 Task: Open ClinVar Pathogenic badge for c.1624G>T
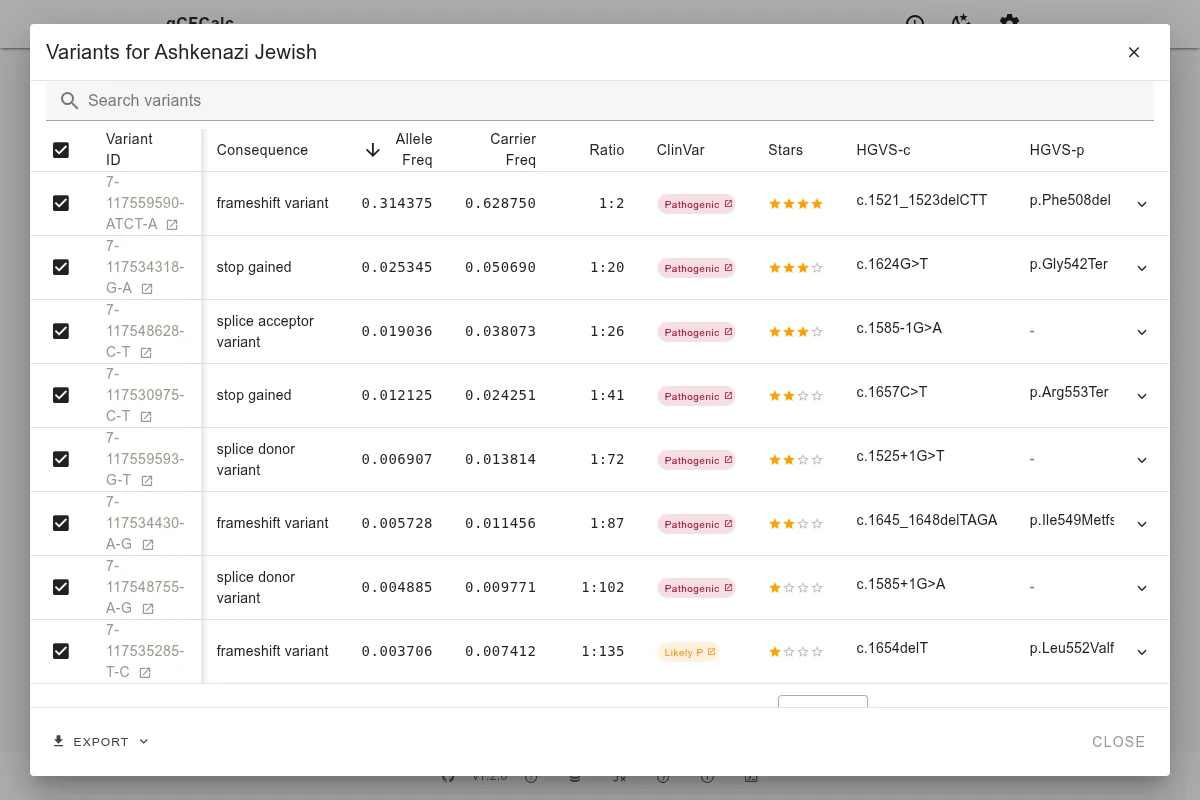pos(696,268)
